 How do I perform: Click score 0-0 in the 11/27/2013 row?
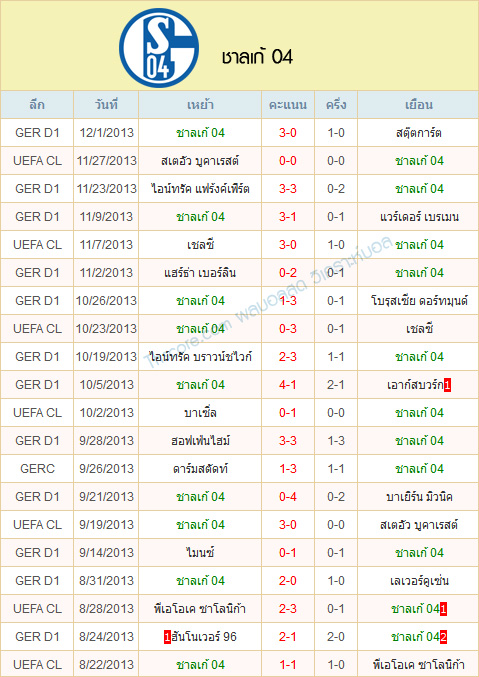(288, 161)
